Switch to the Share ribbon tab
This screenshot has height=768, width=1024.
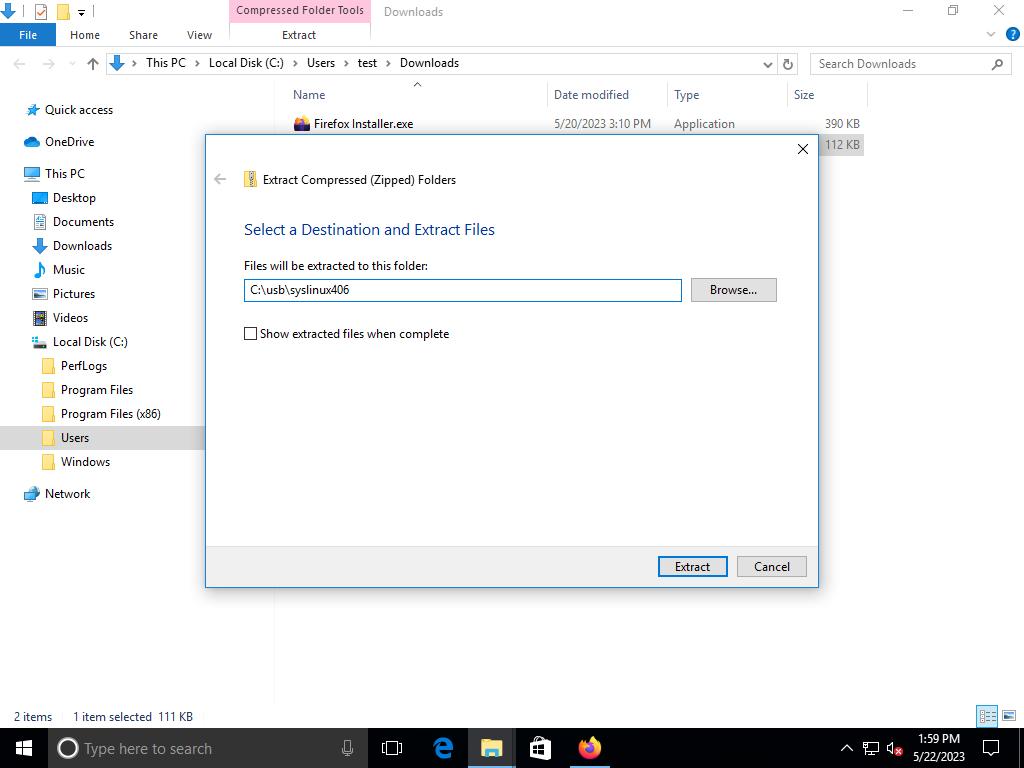point(143,35)
